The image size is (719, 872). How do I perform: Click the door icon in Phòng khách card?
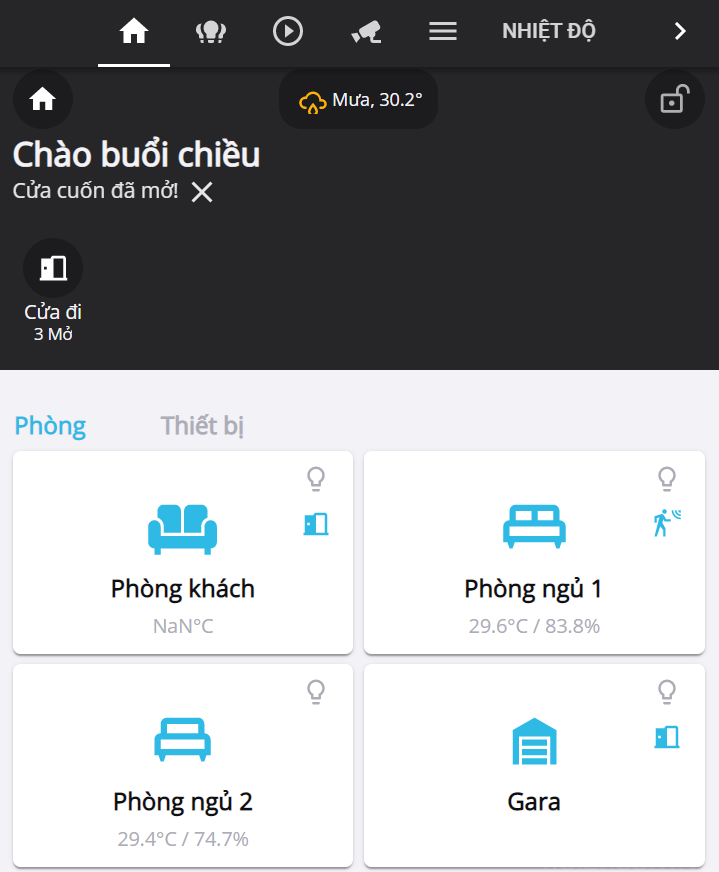316,524
